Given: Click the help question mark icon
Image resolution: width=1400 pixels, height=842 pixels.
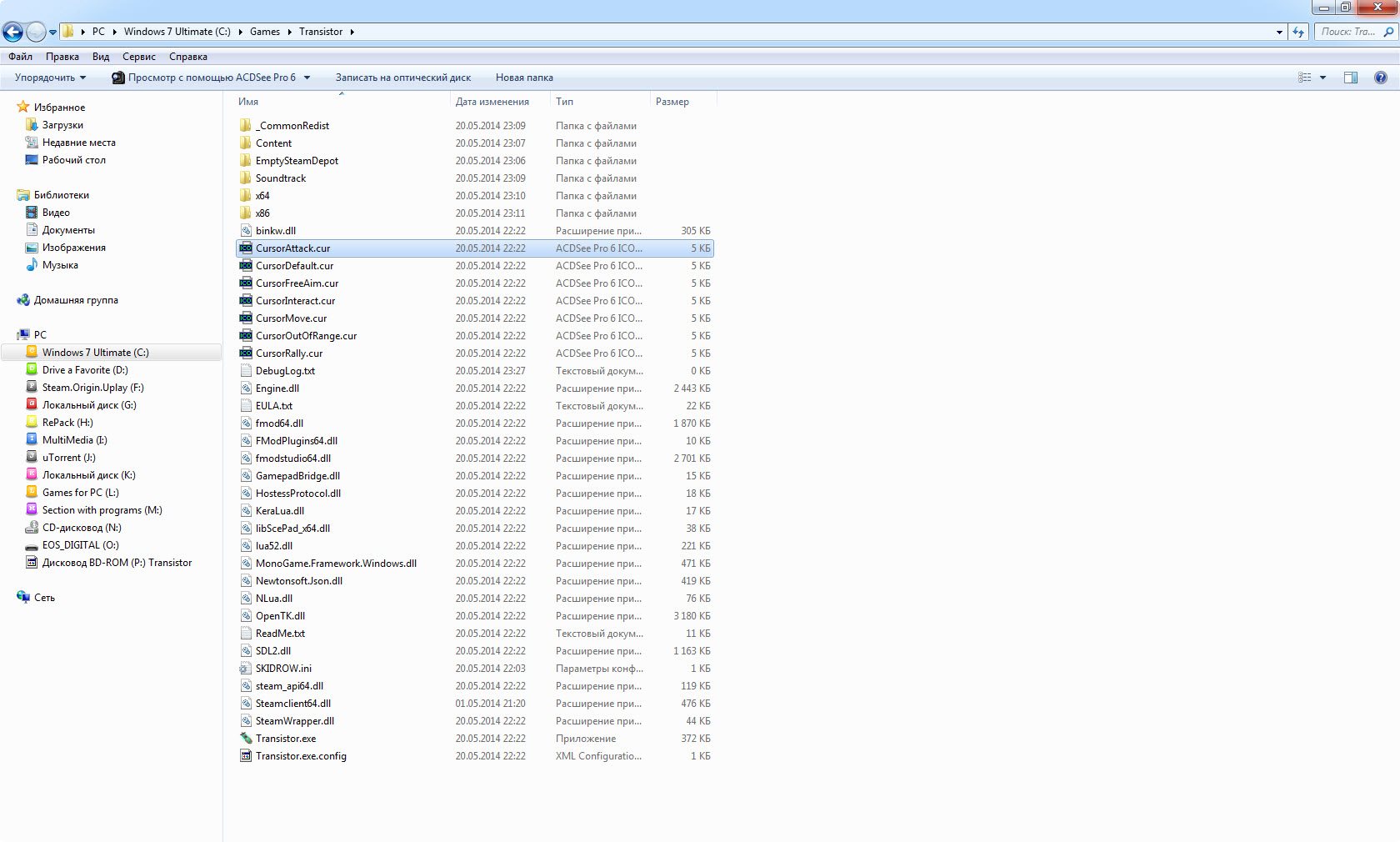Looking at the screenshot, I should 1380,78.
